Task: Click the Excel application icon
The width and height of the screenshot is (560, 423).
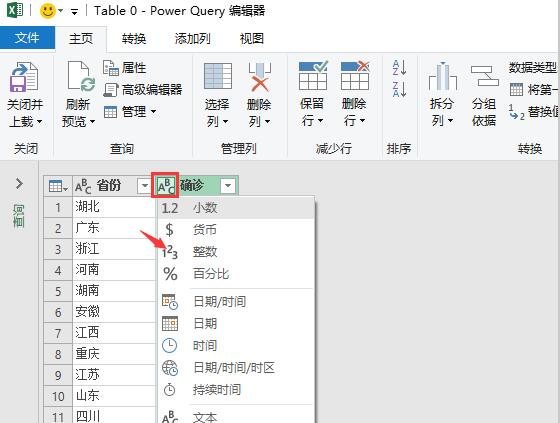Action: point(15,10)
